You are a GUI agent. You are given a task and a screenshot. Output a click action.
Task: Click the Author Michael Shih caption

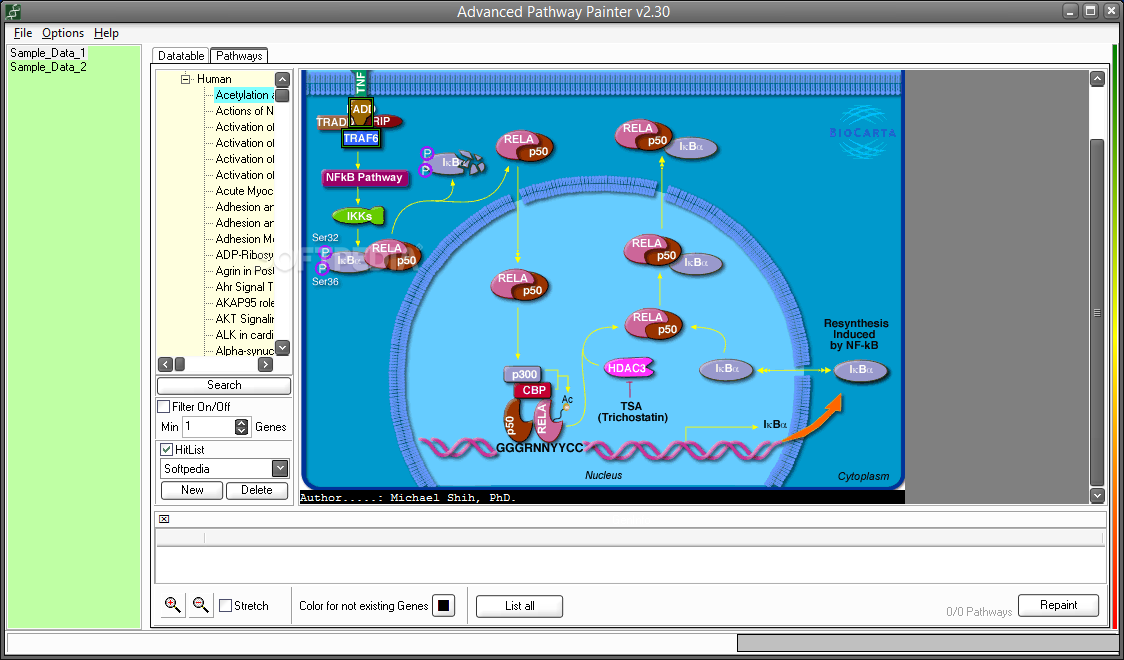click(408, 497)
